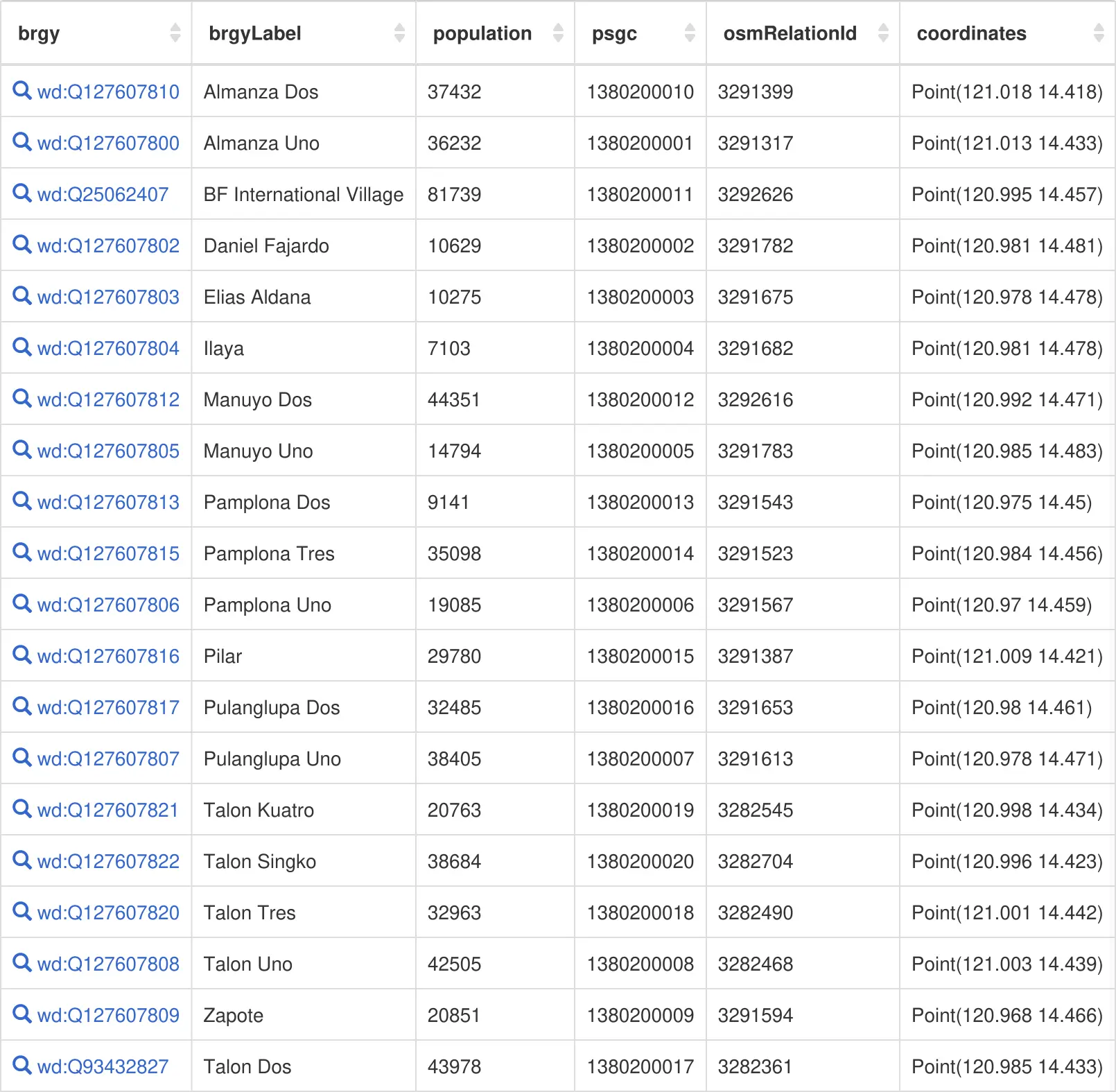
Task: Select coordinates cell Point(120.975 14.45)
Action: point(1007,502)
